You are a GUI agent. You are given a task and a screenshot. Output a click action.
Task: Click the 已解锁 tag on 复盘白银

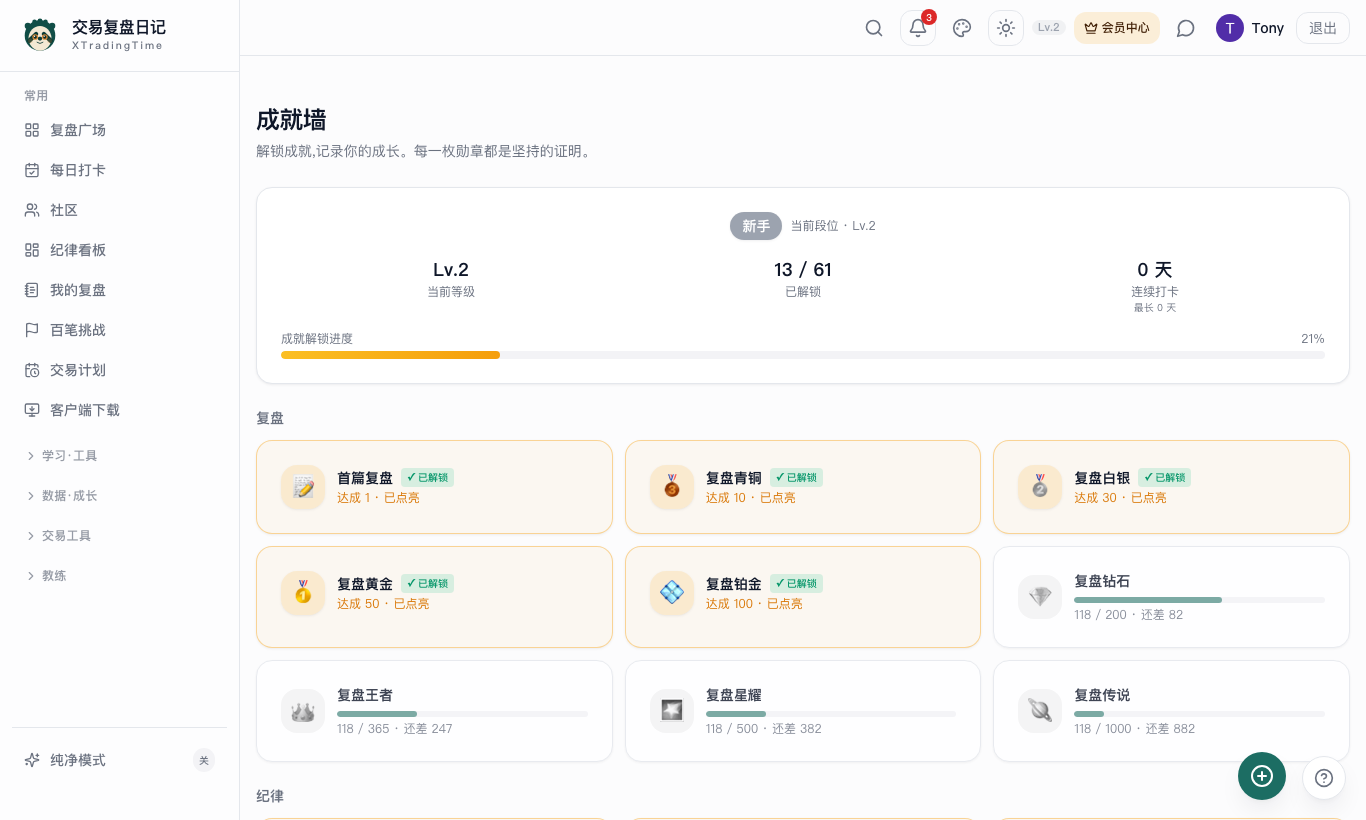[x=1165, y=478]
